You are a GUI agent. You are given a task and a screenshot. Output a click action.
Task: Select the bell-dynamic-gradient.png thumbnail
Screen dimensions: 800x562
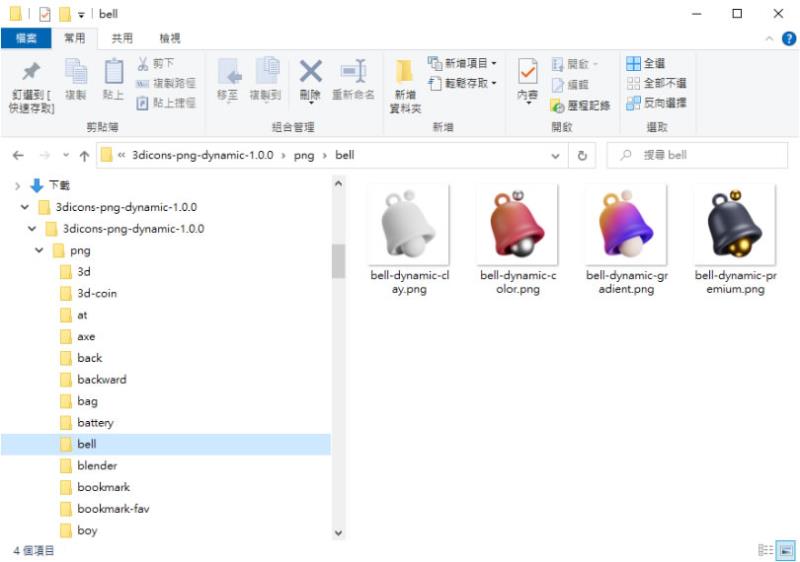(626, 224)
